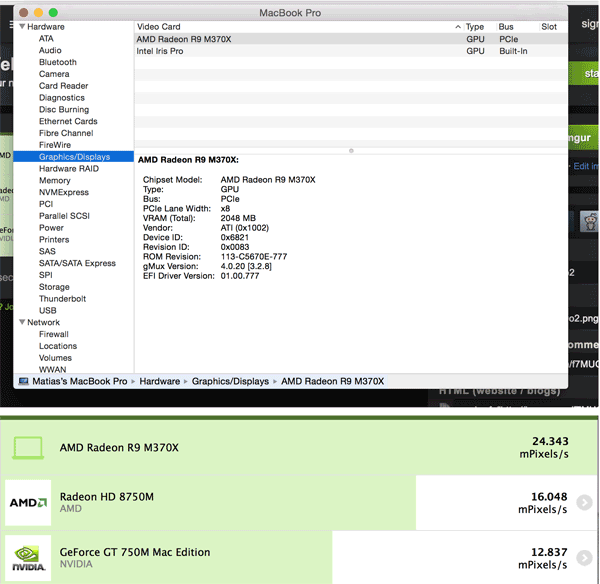Select Thunderbolt in the hardware list
Viewport: 600px width, 584px height.
click(62, 299)
